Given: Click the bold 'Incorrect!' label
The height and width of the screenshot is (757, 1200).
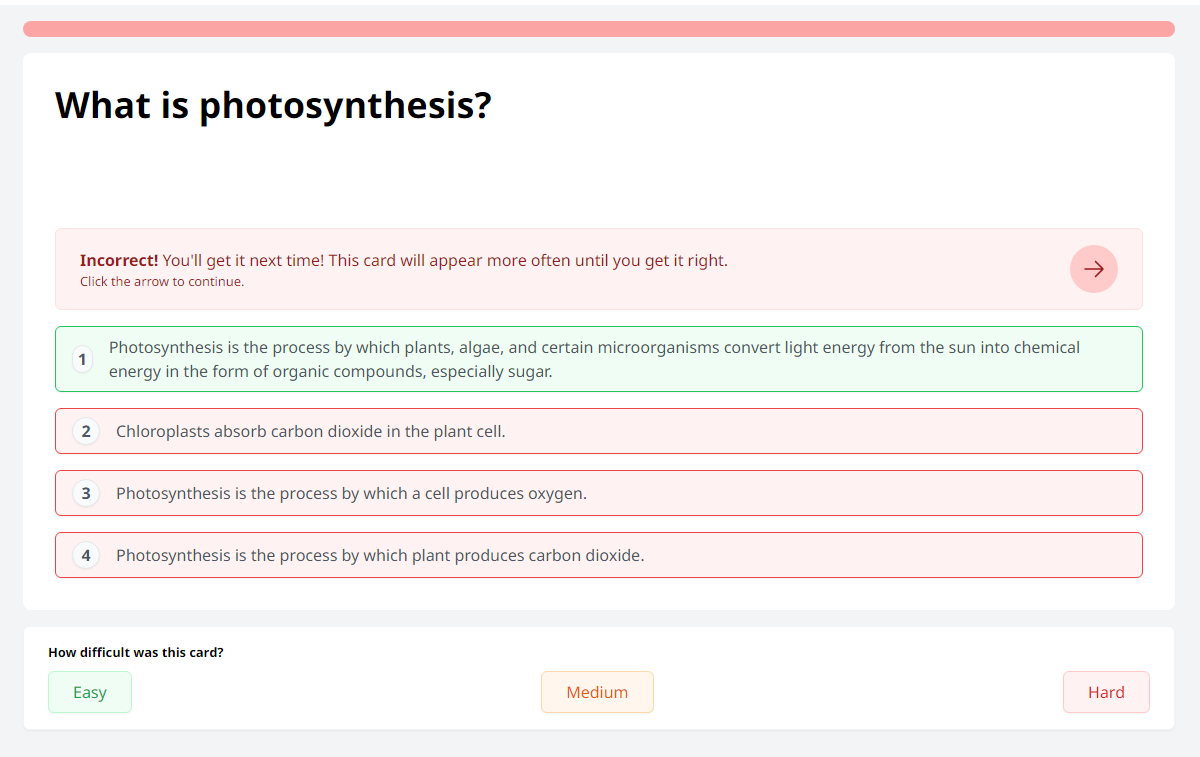Looking at the screenshot, I should tap(119, 260).
